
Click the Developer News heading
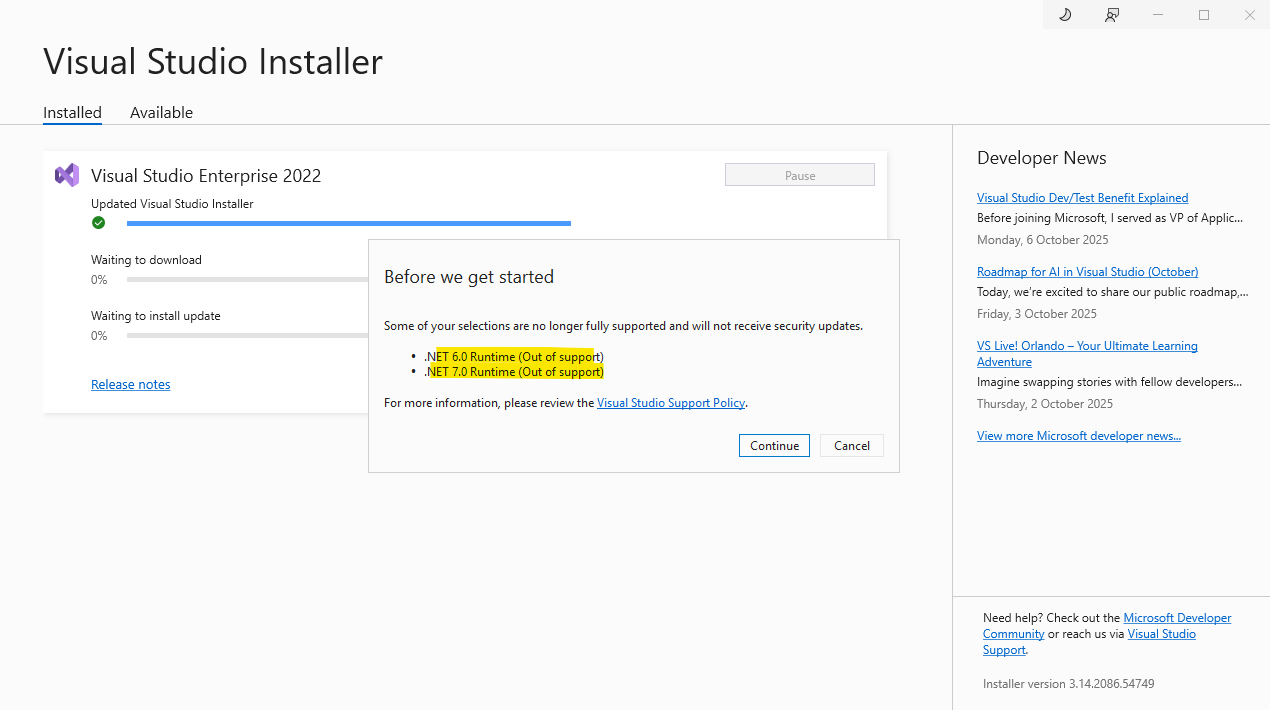[x=1042, y=158]
